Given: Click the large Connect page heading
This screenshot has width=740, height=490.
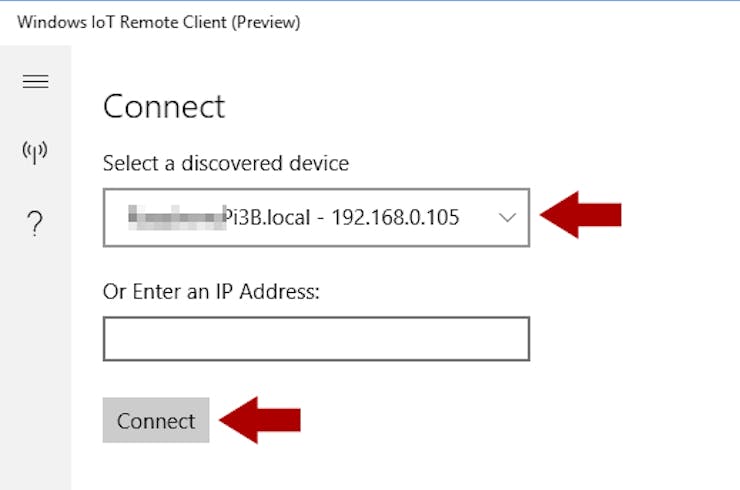Looking at the screenshot, I should (x=164, y=107).
